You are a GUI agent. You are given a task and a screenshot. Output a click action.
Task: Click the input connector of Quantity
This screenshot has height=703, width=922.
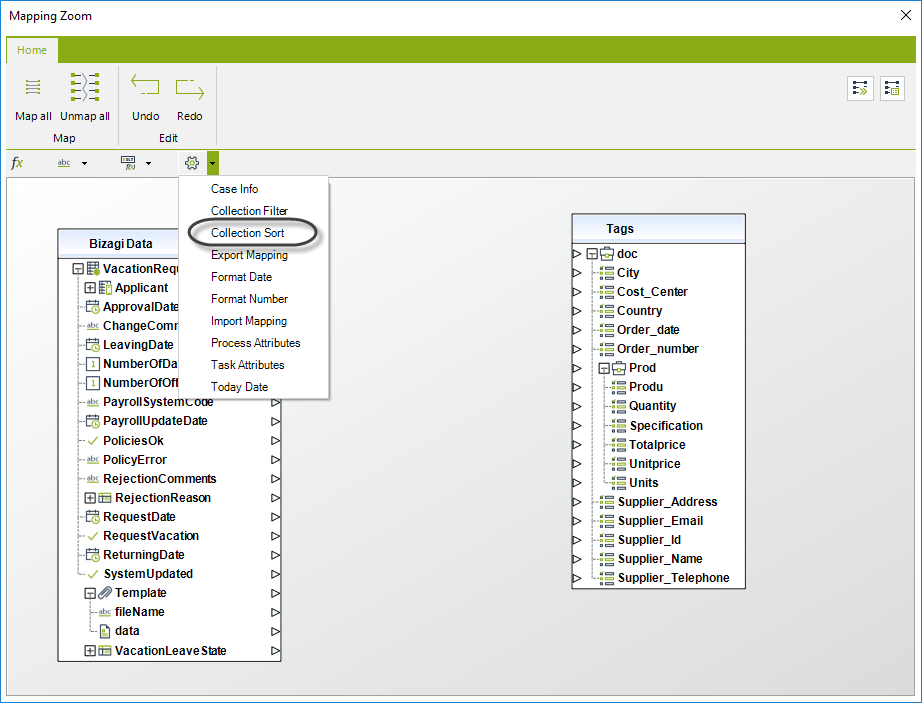pyautogui.click(x=577, y=406)
